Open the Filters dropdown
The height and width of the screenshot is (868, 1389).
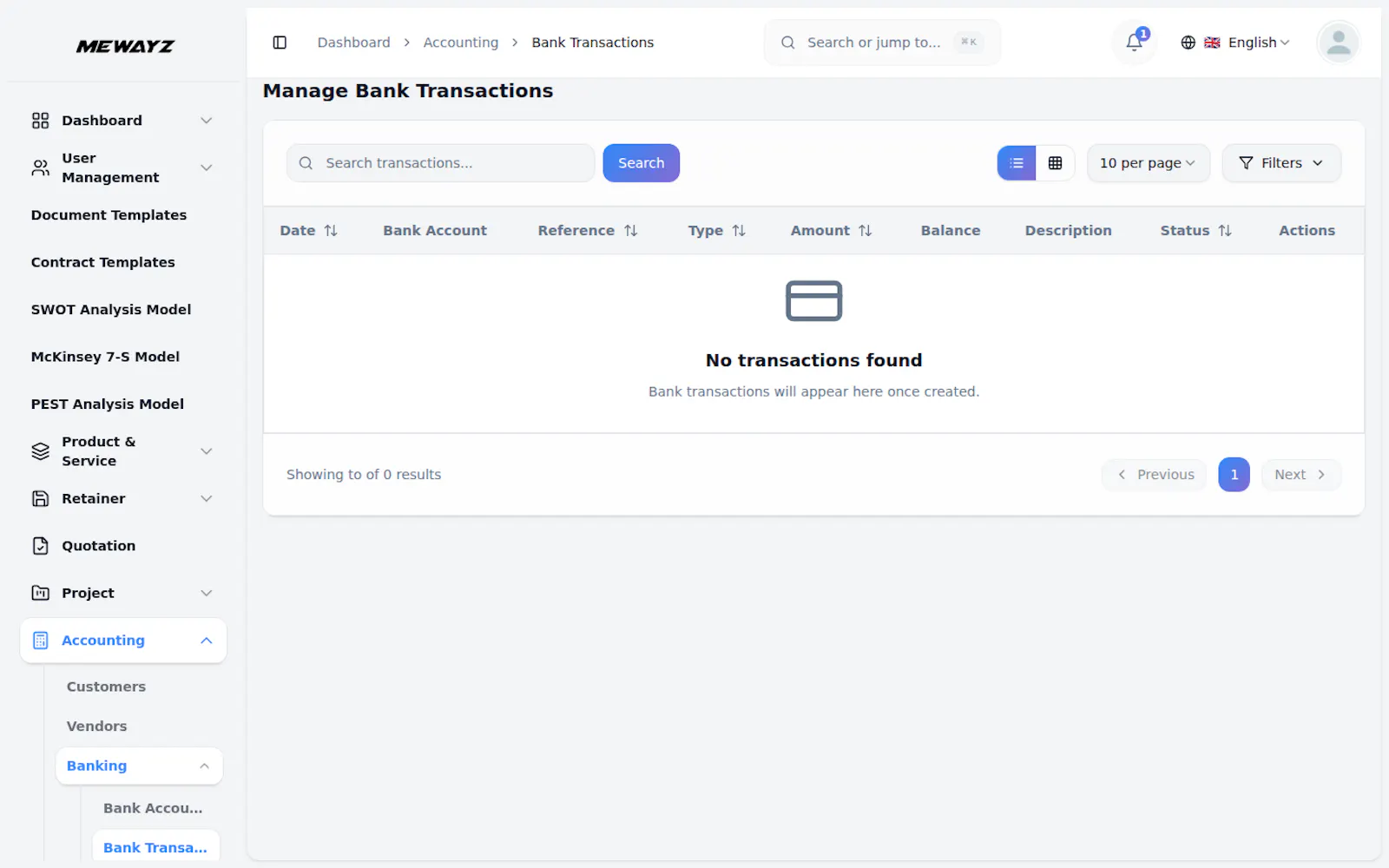click(1281, 163)
